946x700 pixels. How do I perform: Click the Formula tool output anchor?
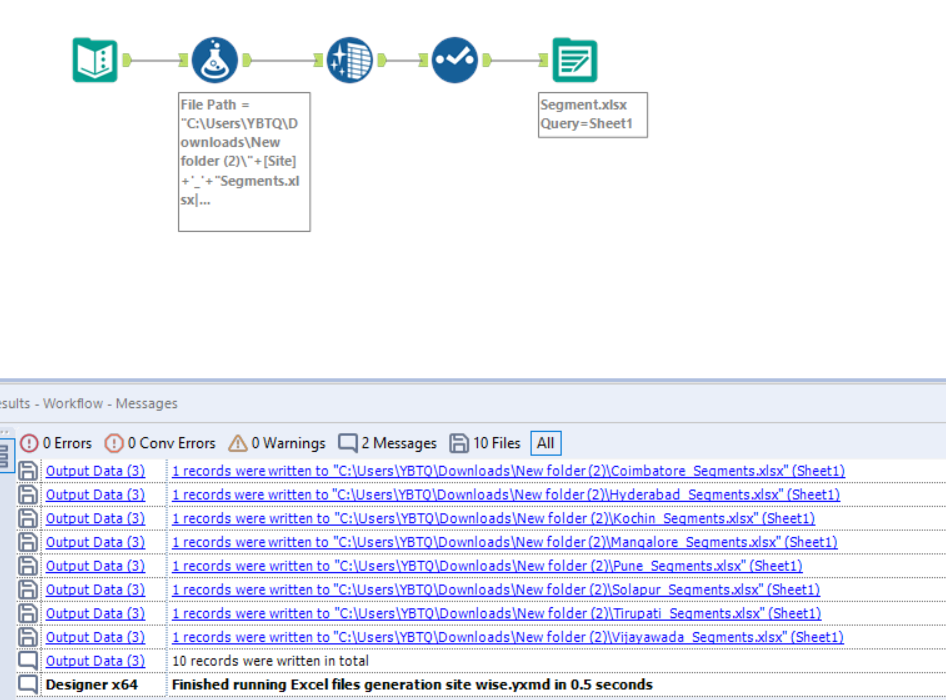247,60
